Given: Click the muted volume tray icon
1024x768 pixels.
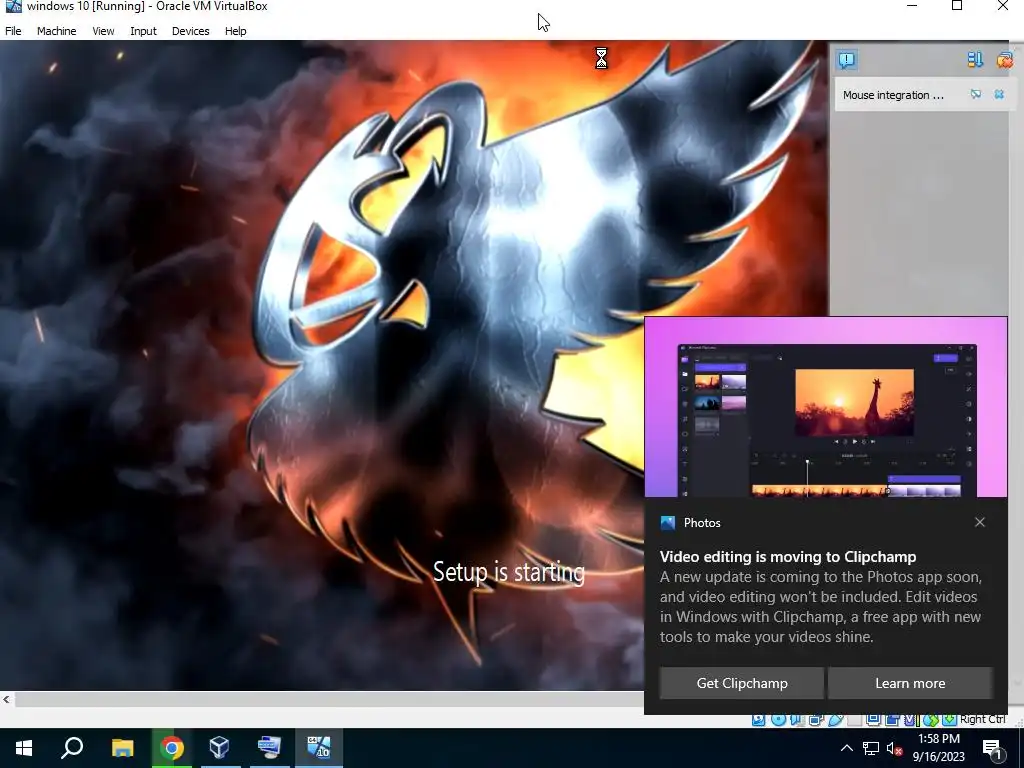Looking at the screenshot, I should tap(894, 748).
